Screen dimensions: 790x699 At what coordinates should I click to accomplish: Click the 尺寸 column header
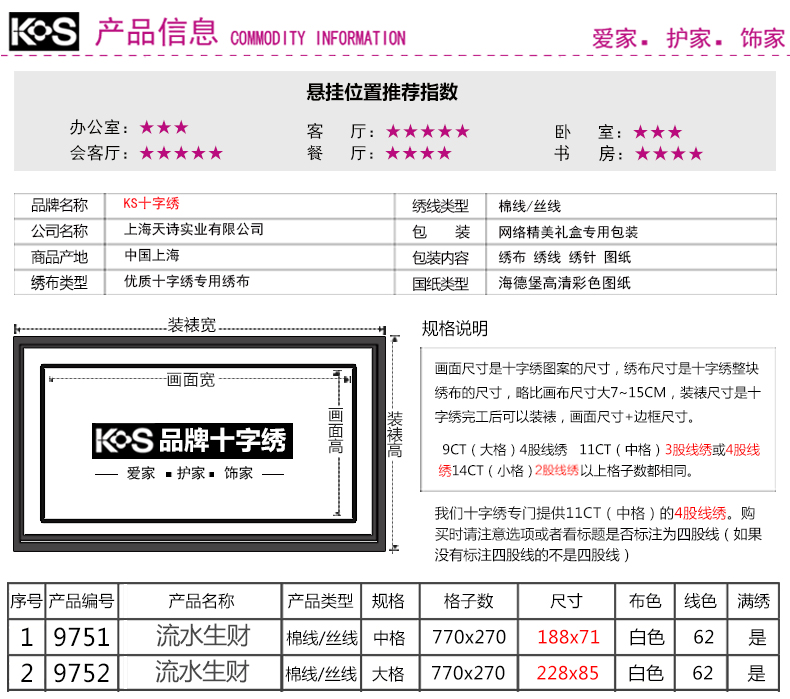[566, 601]
